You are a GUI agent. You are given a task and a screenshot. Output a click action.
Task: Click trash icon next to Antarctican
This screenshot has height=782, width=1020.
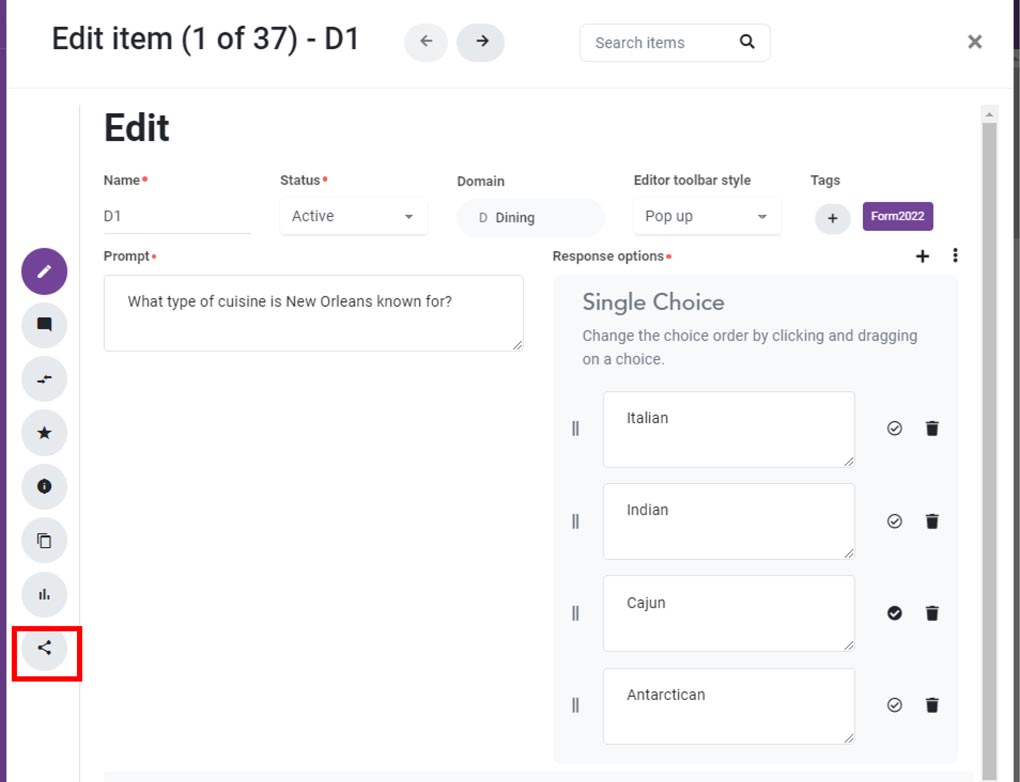pos(932,706)
